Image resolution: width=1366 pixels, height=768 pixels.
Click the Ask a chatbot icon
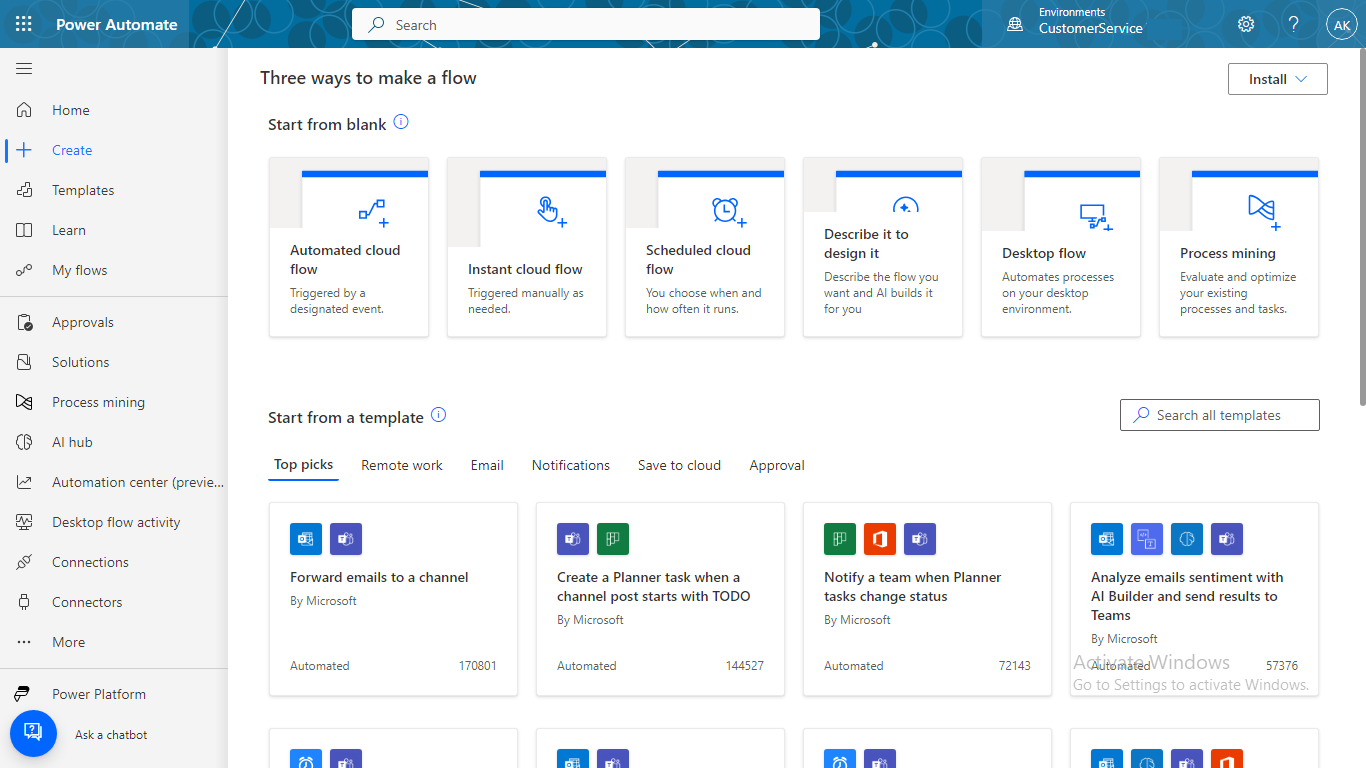pos(33,734)
